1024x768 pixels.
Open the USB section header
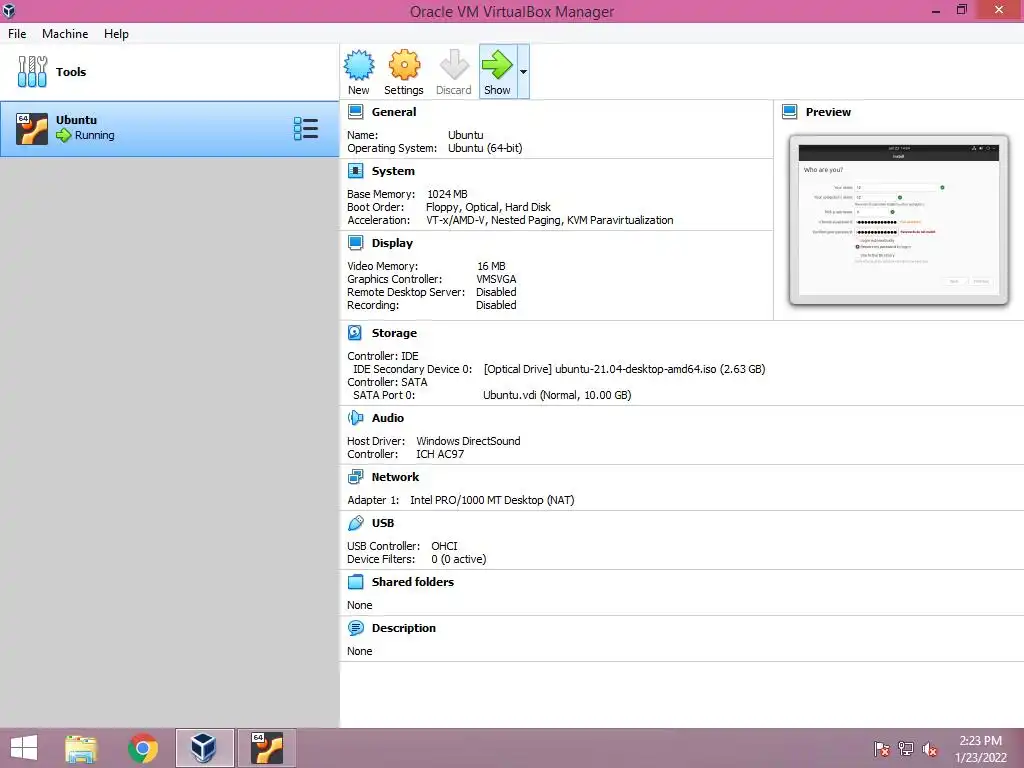[383, 523]
